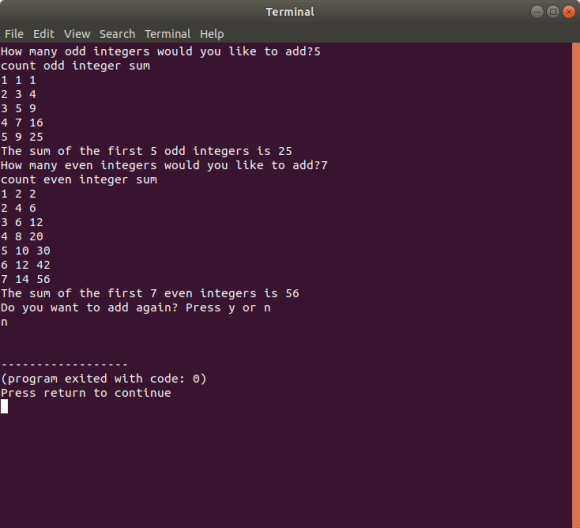Viewport: 580px width, 528px height.
Task: Open the Edit menu
Action: (44, 34)
